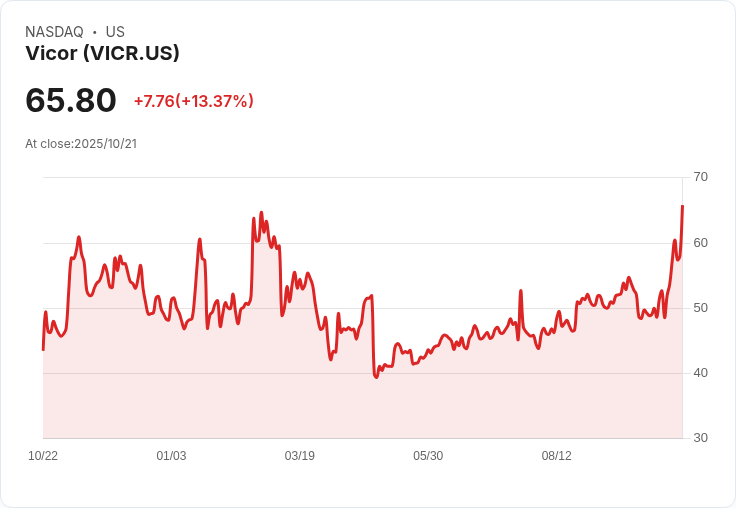
Task: Click the +7.76(+13.37%) price change
Action: click(x=193, y=101)
